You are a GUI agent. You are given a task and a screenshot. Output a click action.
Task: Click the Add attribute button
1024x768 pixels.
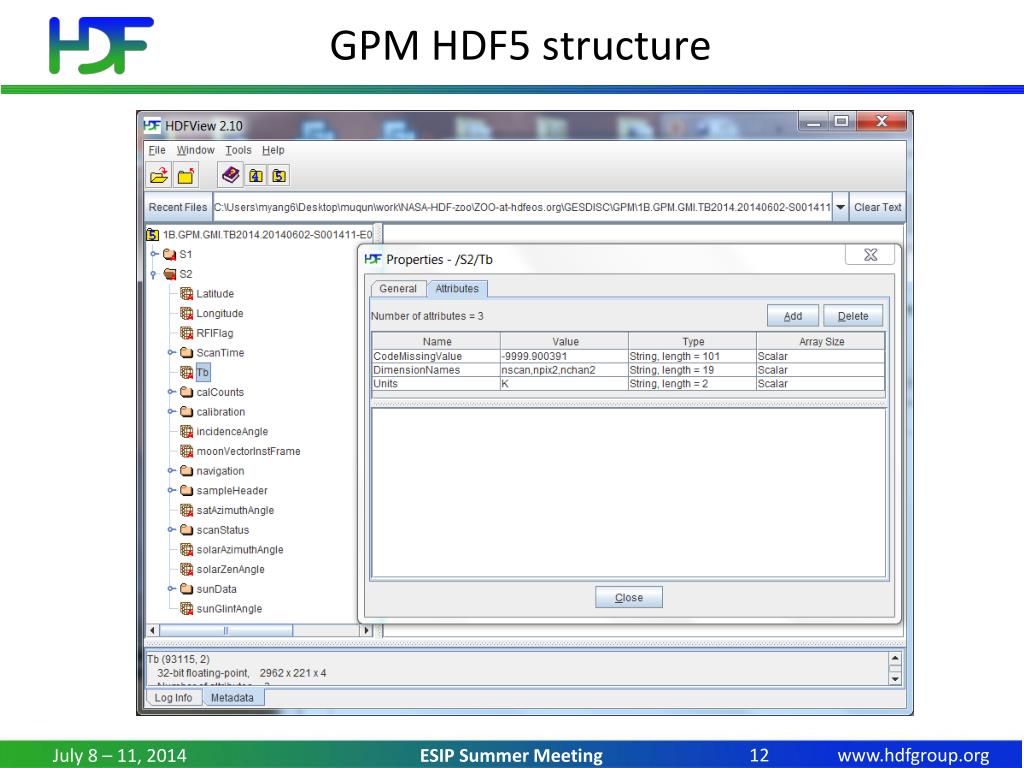793,316
